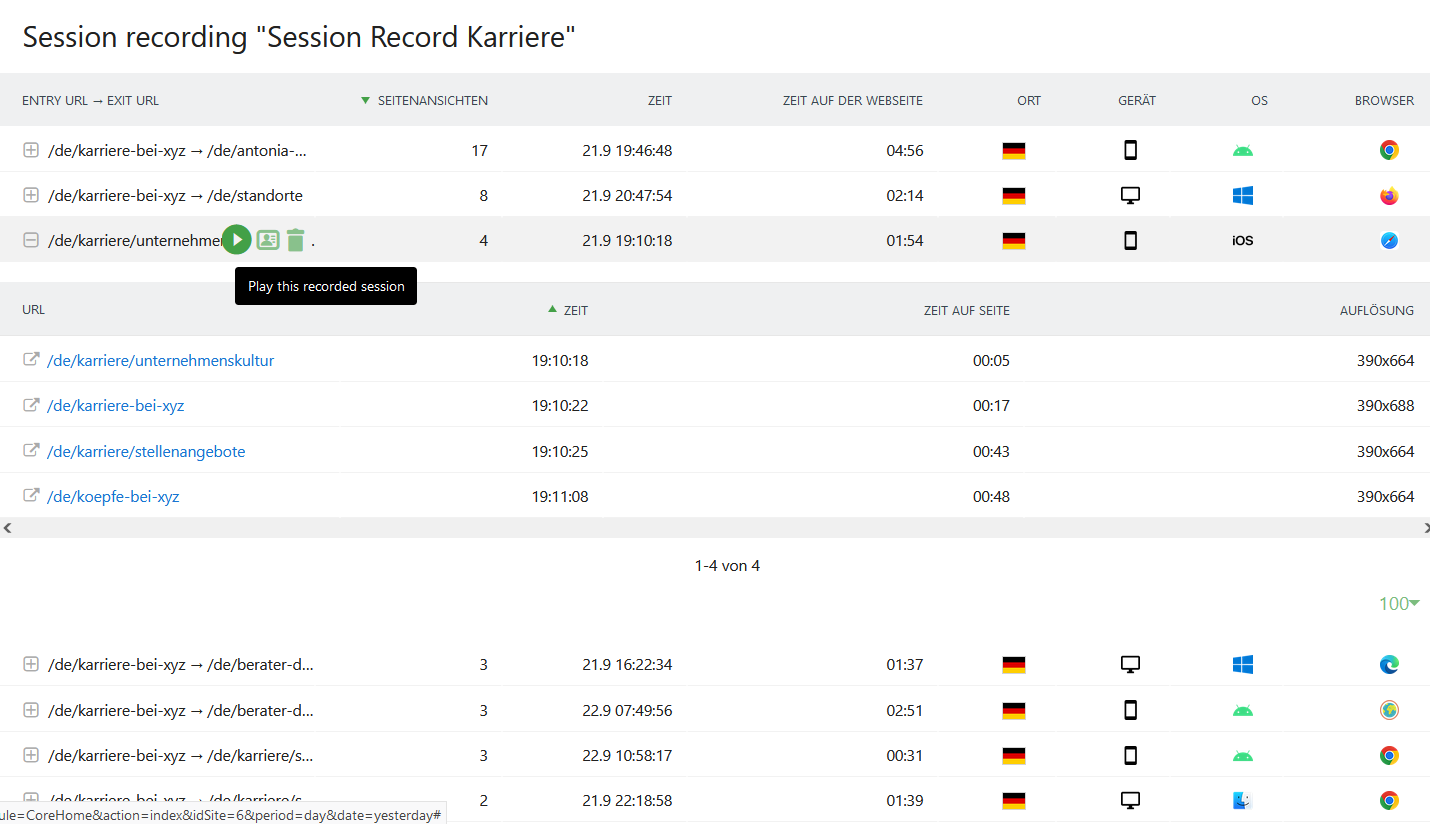1430x824 pixels.
Task: Click the desktop device icon on the /de/standorte session
Action: pyautogui.click(x=1130, y=195)
